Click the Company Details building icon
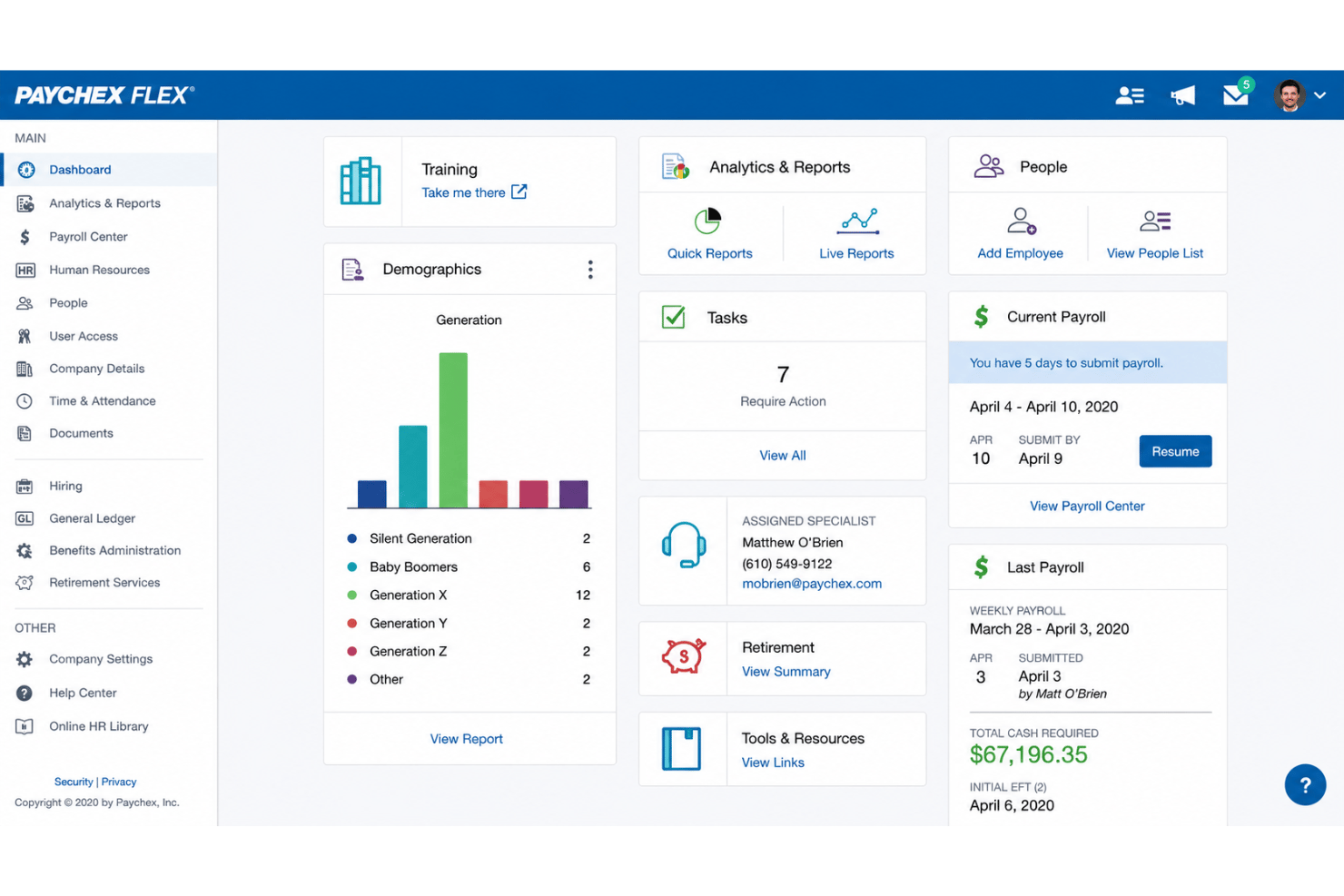 (x=25, y=369)
